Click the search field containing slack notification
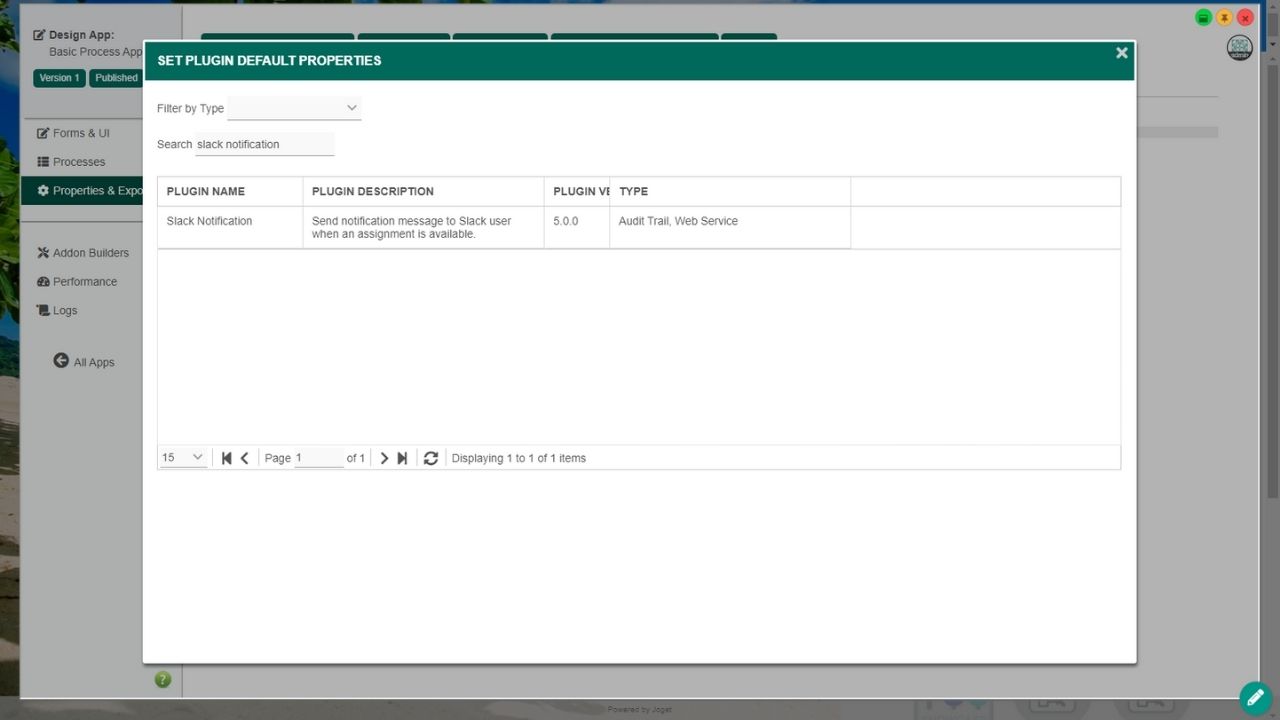This screenshot has width=1280, height=720. 264,144
